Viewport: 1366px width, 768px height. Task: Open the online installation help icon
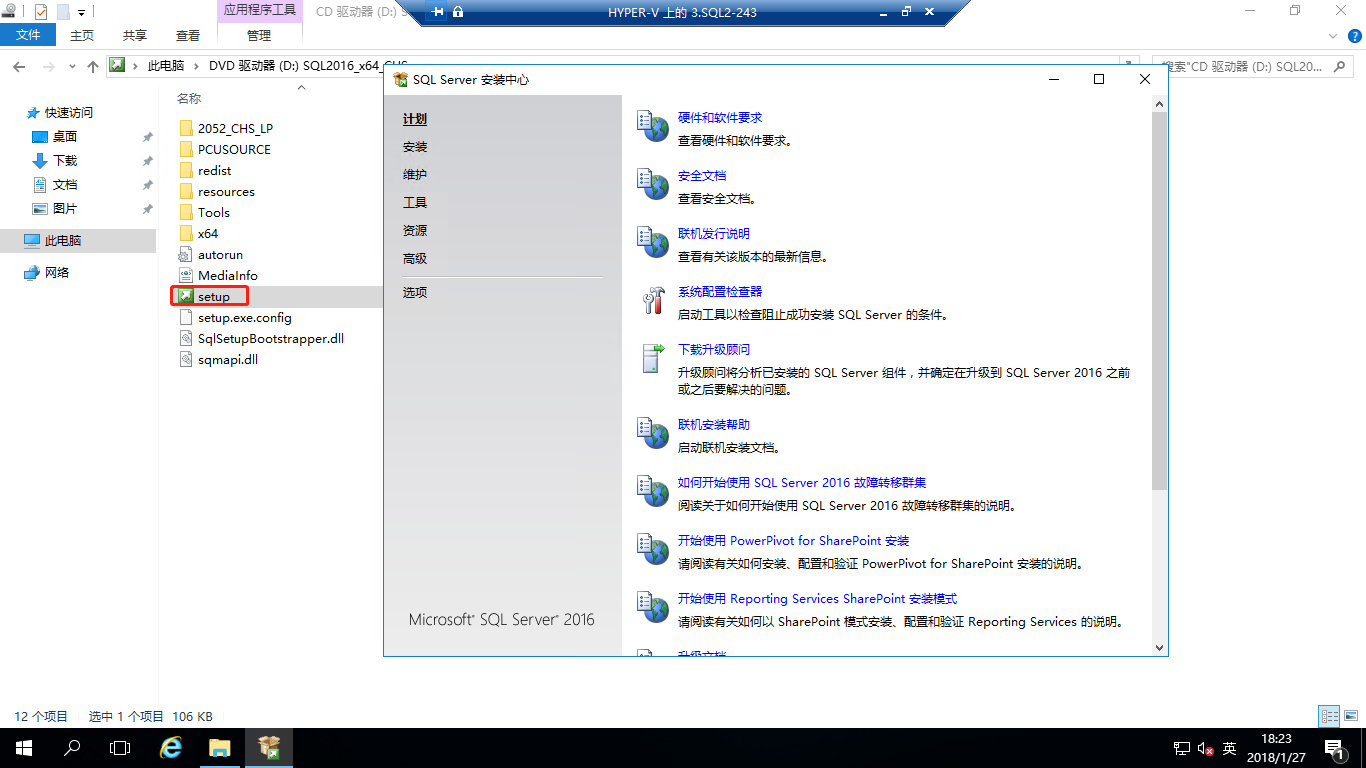[x=653, y=434]
